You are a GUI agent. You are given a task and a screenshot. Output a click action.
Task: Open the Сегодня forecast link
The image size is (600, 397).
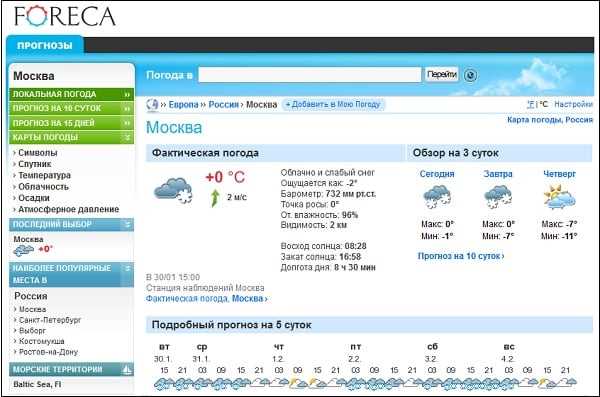[x=437, y=174]
